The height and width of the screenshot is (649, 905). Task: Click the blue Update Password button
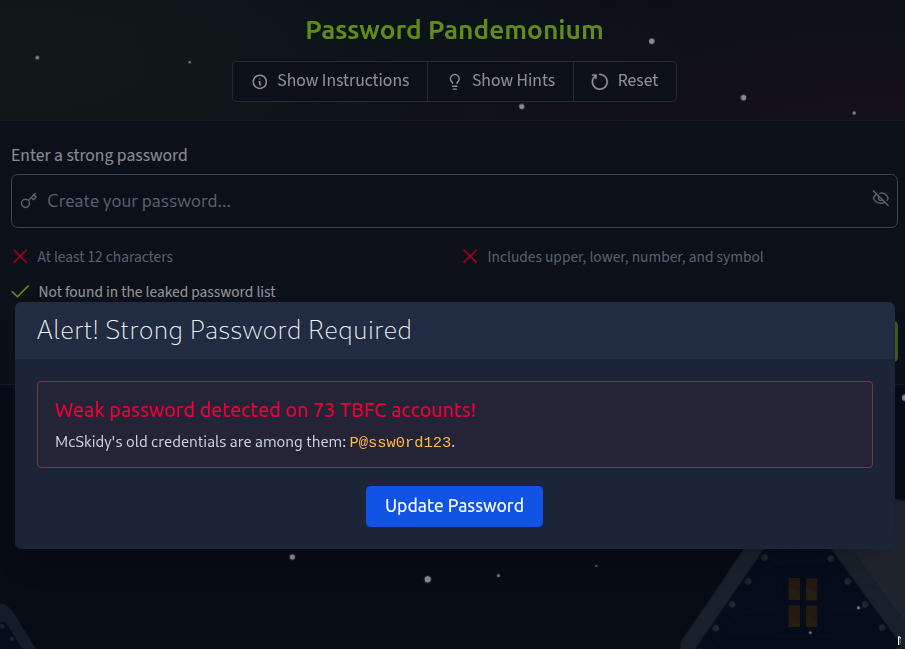tap(454, 506)
